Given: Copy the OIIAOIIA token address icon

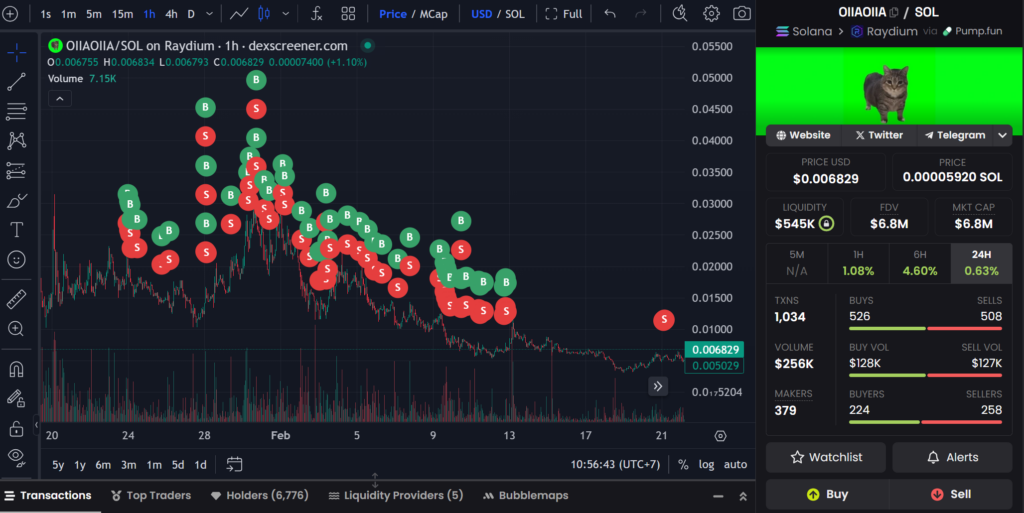Looking at the screenshot, I should pos(894,12).
